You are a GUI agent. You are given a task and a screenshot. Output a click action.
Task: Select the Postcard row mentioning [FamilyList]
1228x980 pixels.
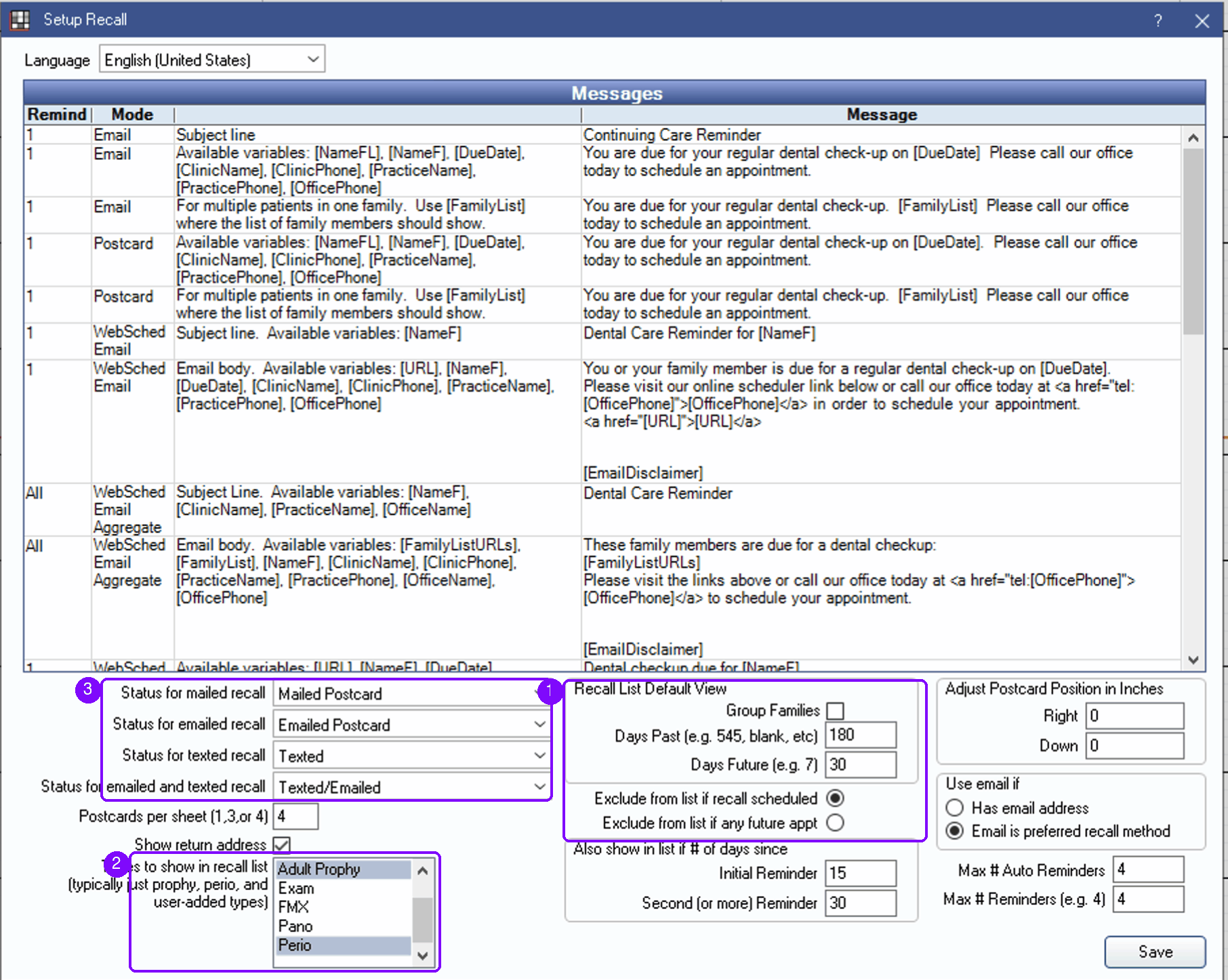pos(603,304)
